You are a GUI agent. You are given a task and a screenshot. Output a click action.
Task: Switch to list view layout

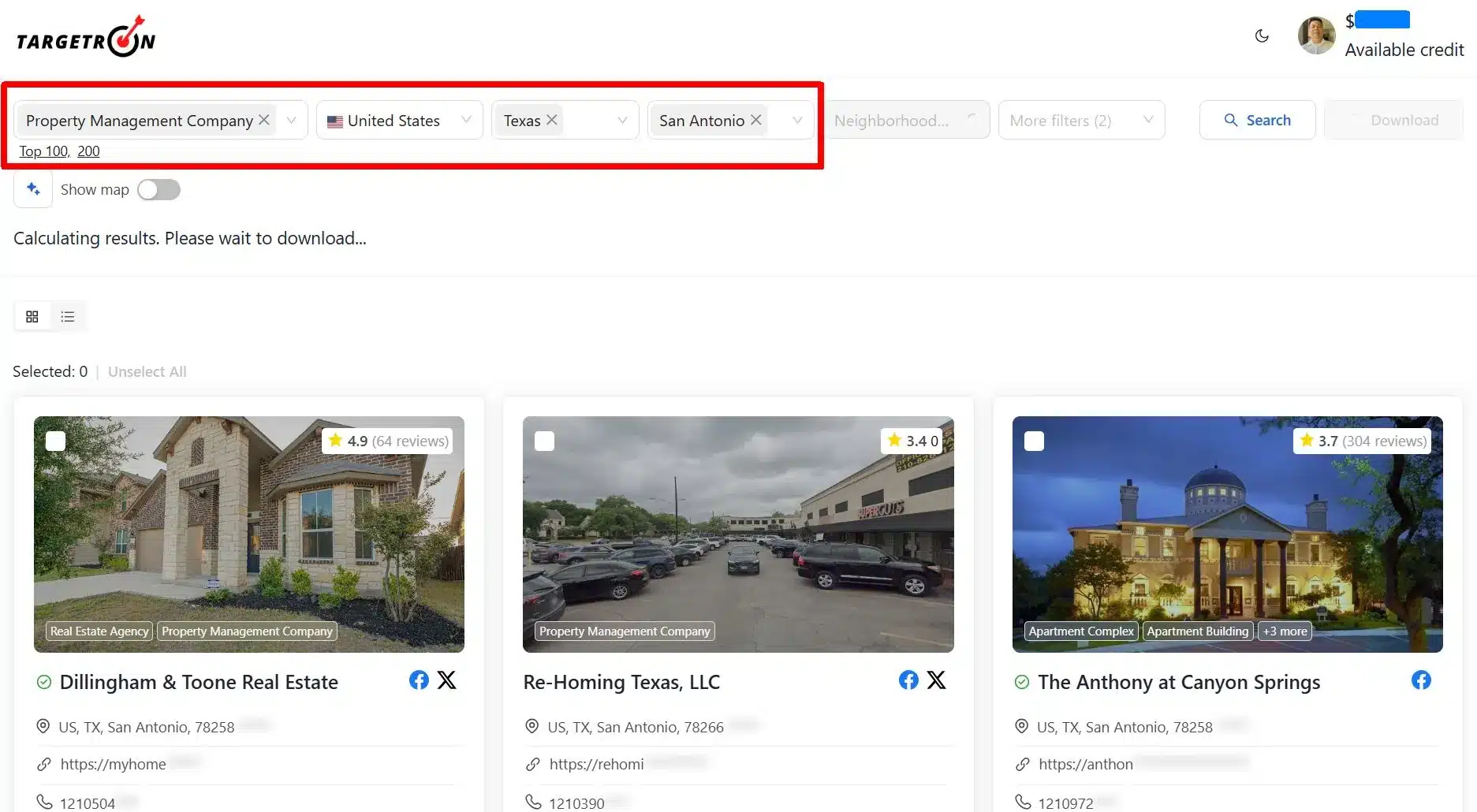coord(68,317)
